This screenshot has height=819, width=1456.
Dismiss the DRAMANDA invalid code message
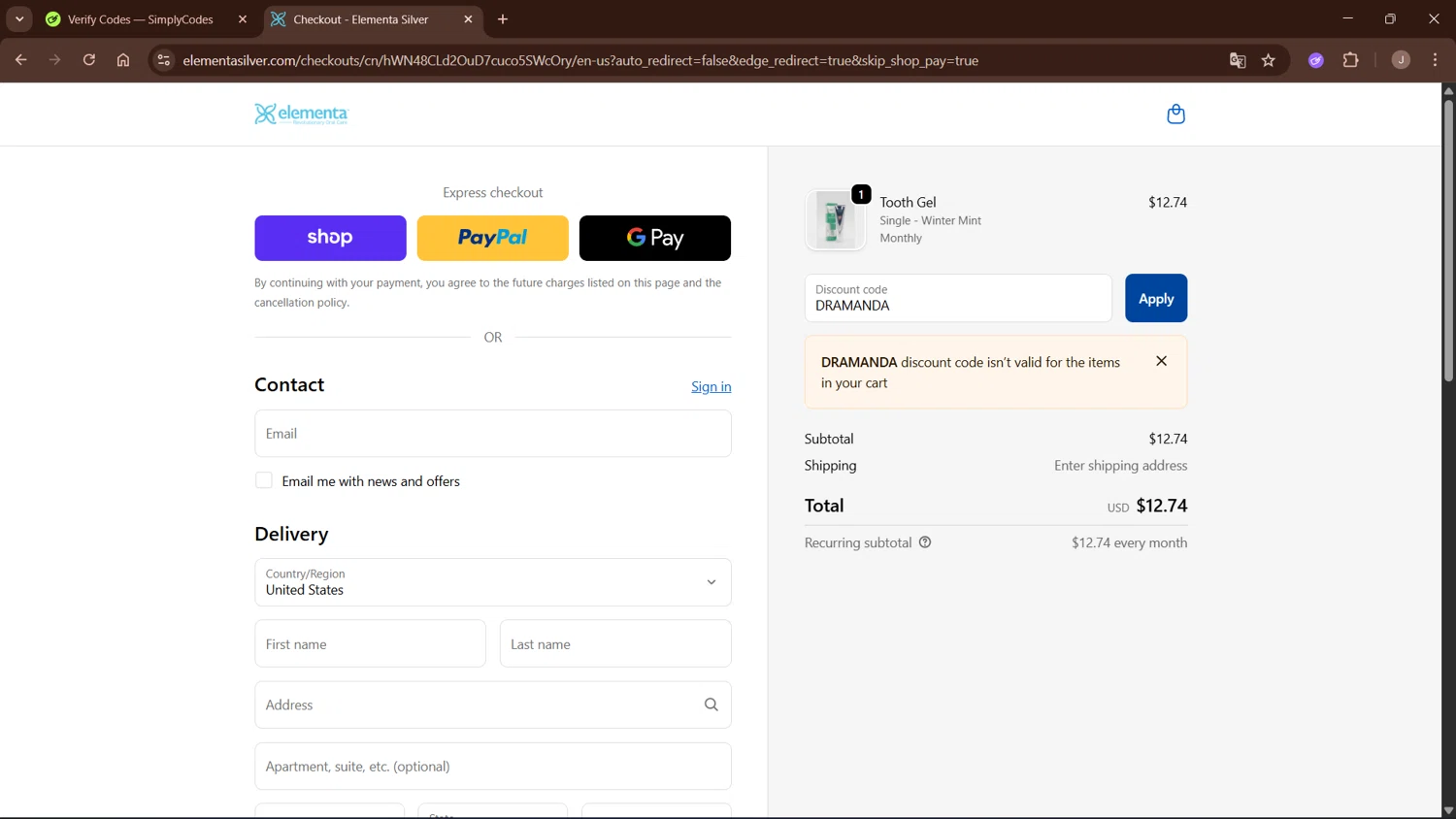point(1161,361)
